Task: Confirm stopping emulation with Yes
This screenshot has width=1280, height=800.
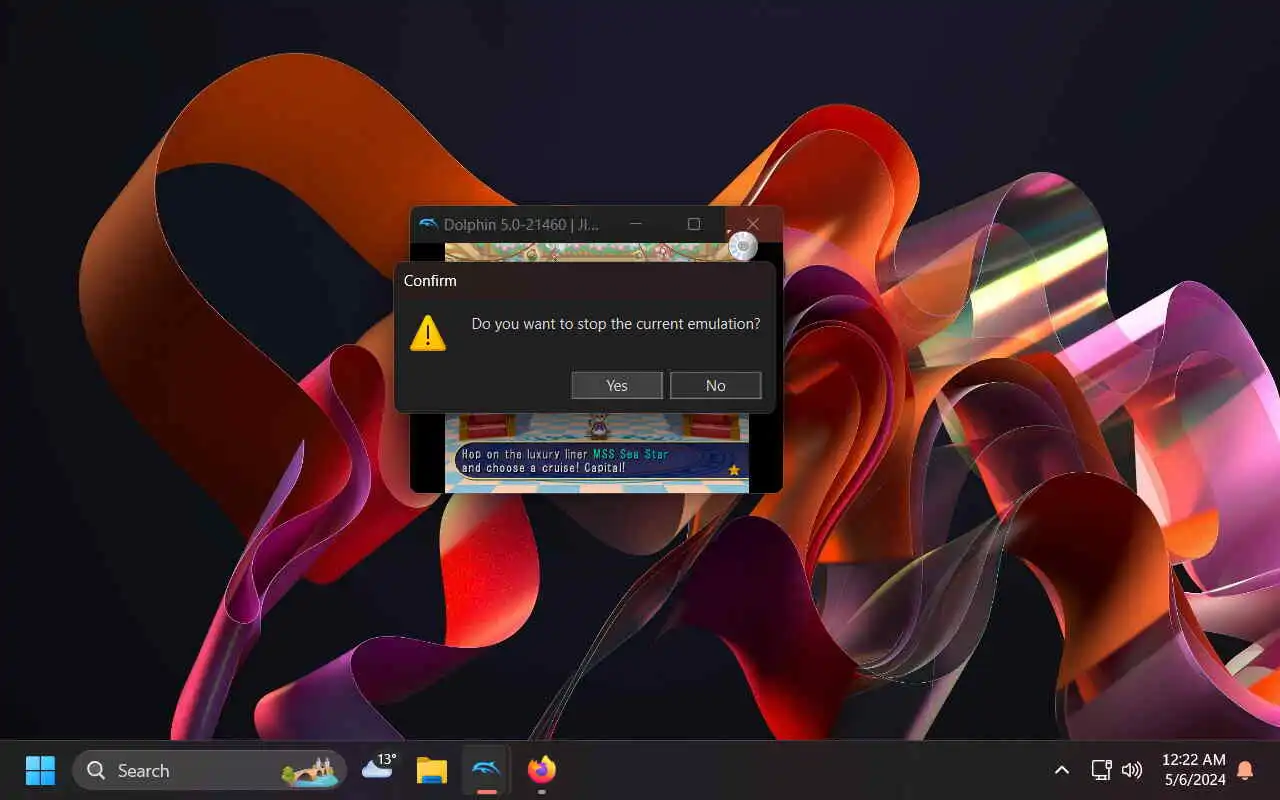Action: [x=617, y=385]
